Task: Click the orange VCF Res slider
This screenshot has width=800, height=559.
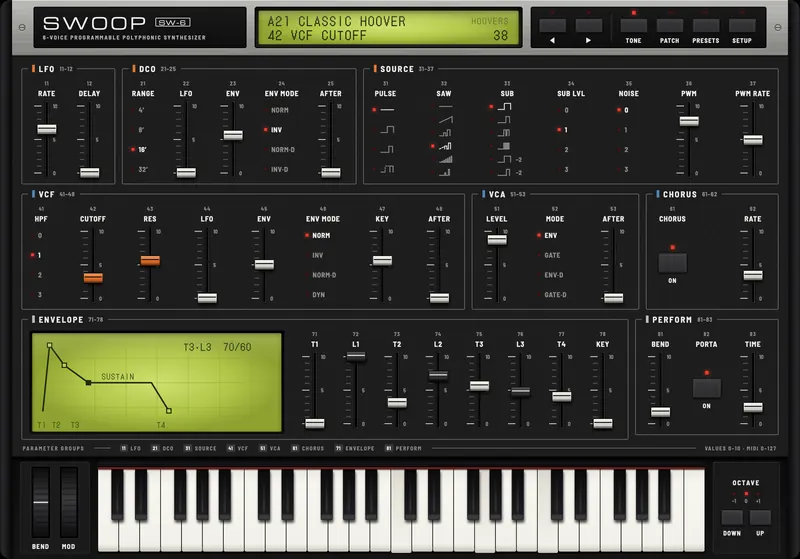Action: [x=150, y=261]
